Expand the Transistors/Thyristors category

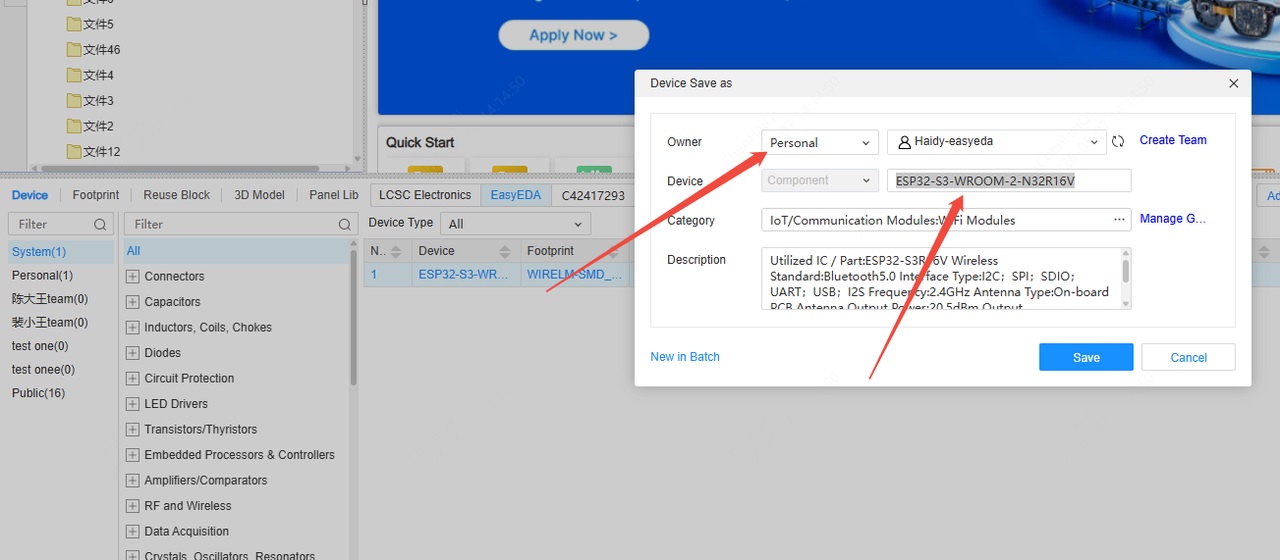coord(132,429)
